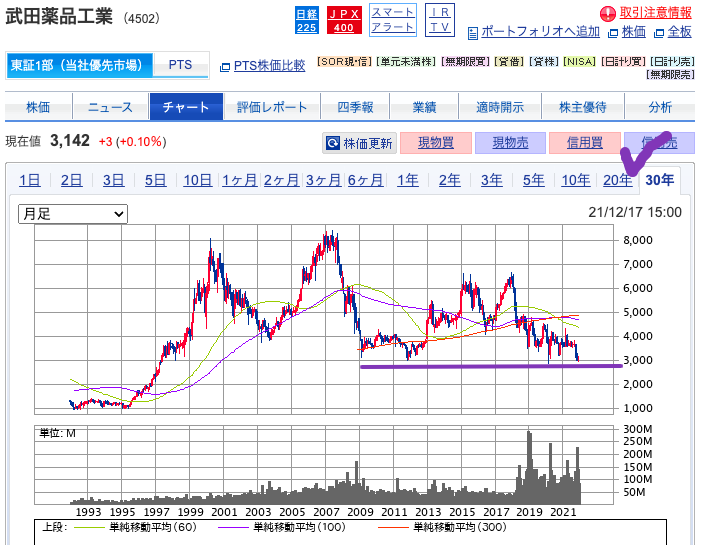Image resolution: width=702 pixels, height=545 pixels.
Task: Select the 6ヶ月 chart period
Action: 365,180
